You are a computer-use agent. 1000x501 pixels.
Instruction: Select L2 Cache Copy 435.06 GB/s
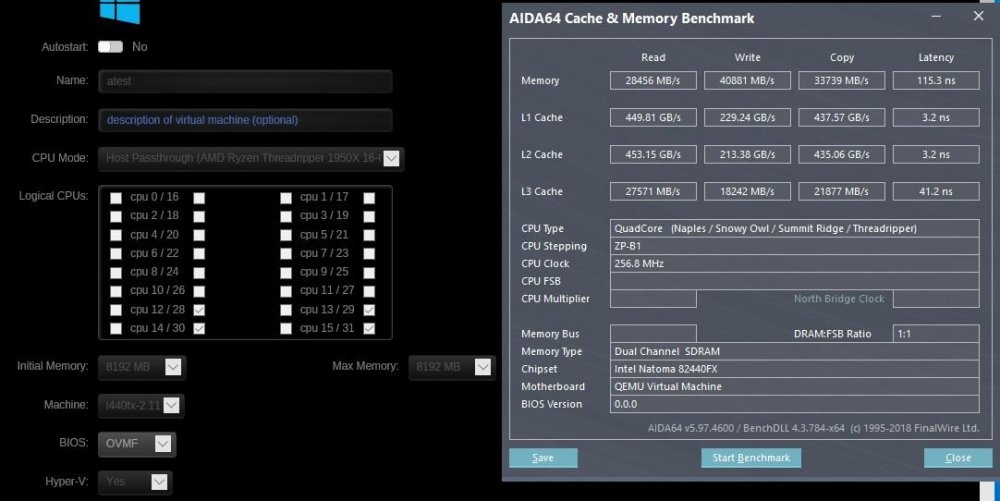pos(842,154)
